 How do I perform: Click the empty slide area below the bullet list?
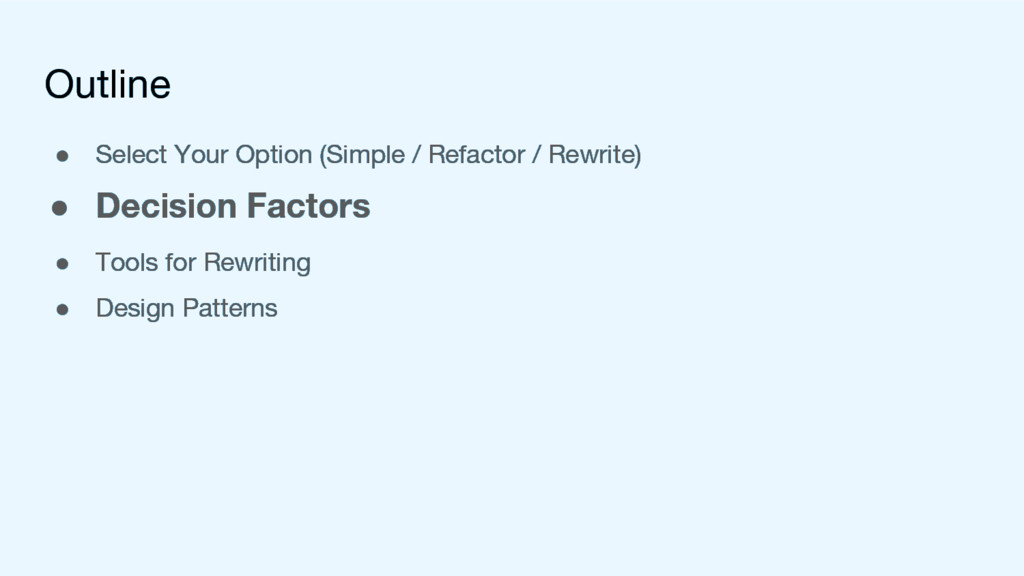(512, 450)
